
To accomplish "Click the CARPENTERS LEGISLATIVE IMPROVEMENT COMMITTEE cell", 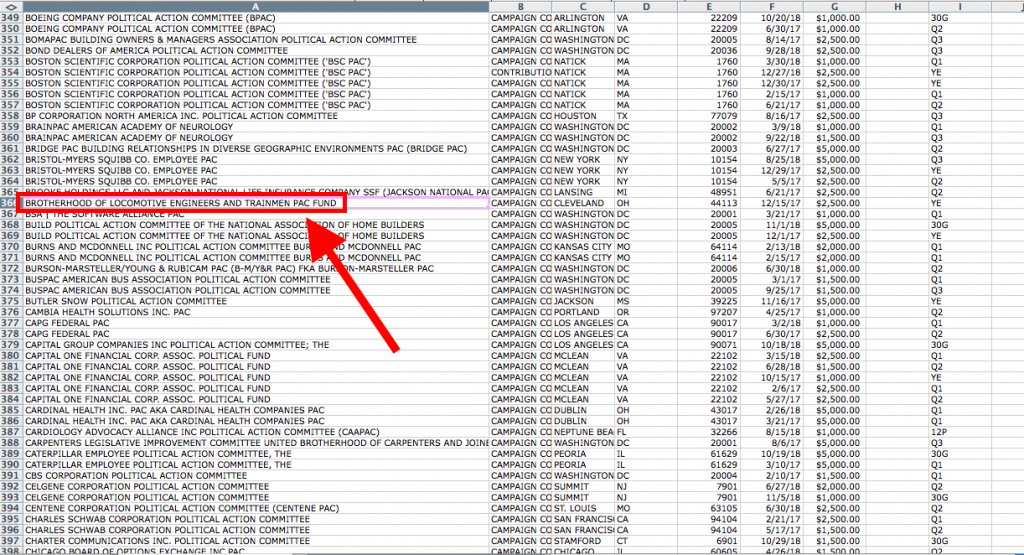I will click(x=255, y=443).
